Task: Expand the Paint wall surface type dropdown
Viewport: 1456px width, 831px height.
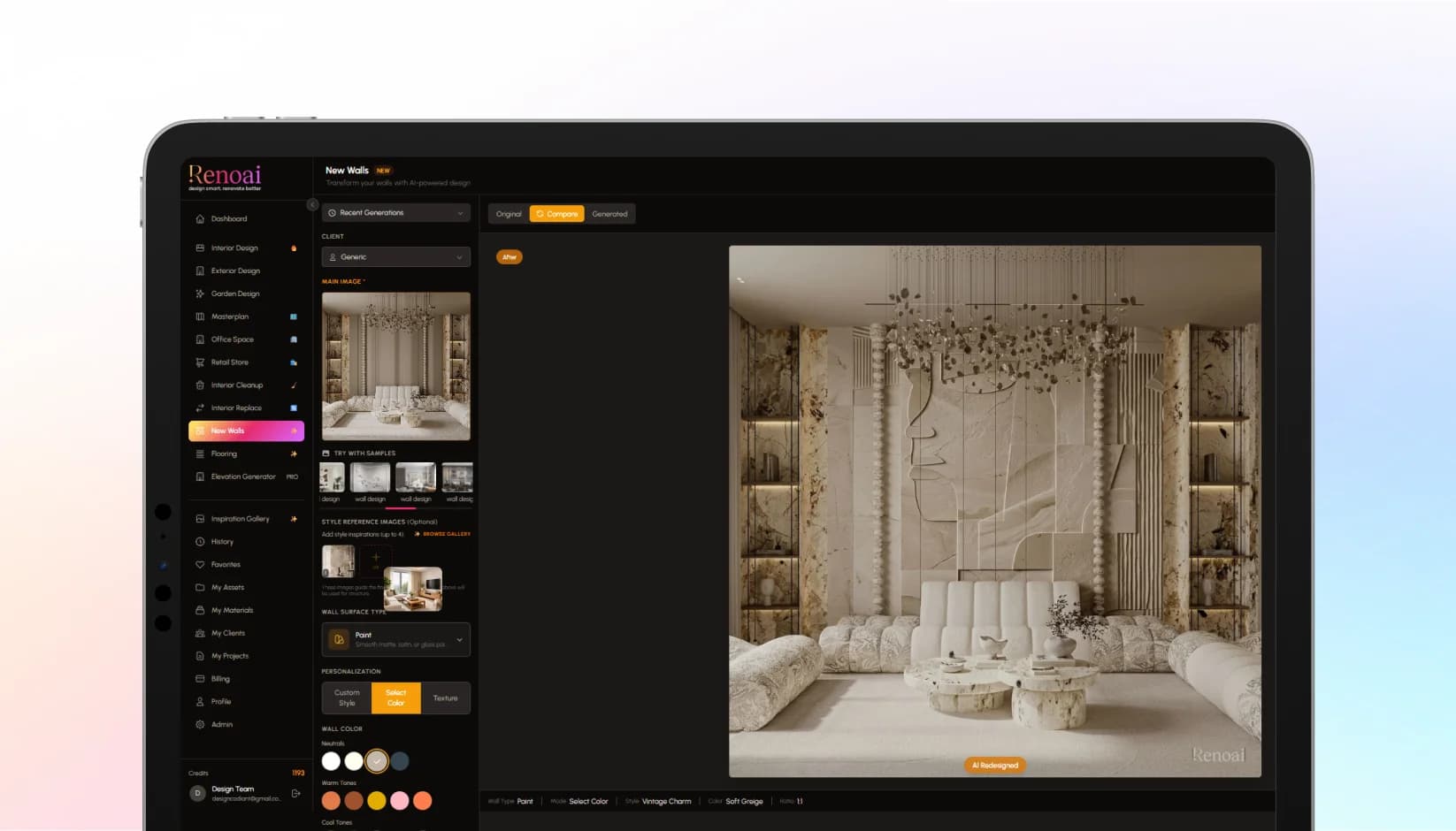Action: tap(396, 639)
